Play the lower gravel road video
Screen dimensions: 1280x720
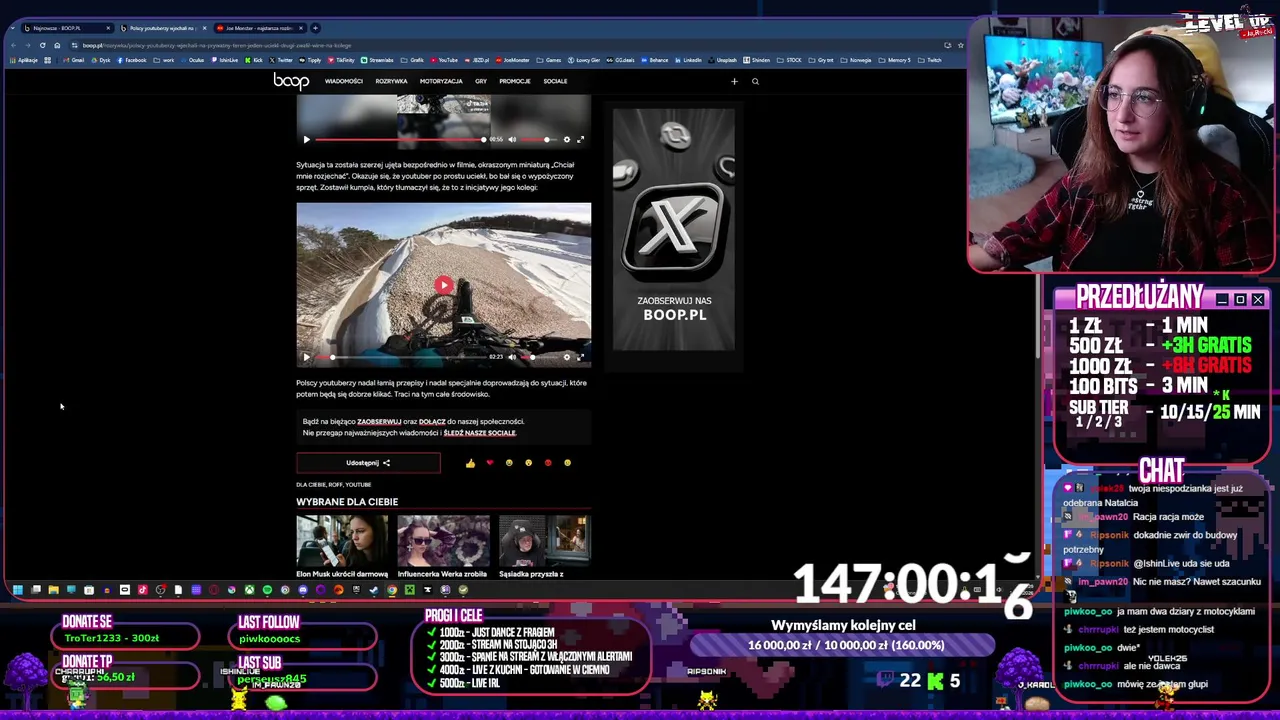click(x=306, y=357)
